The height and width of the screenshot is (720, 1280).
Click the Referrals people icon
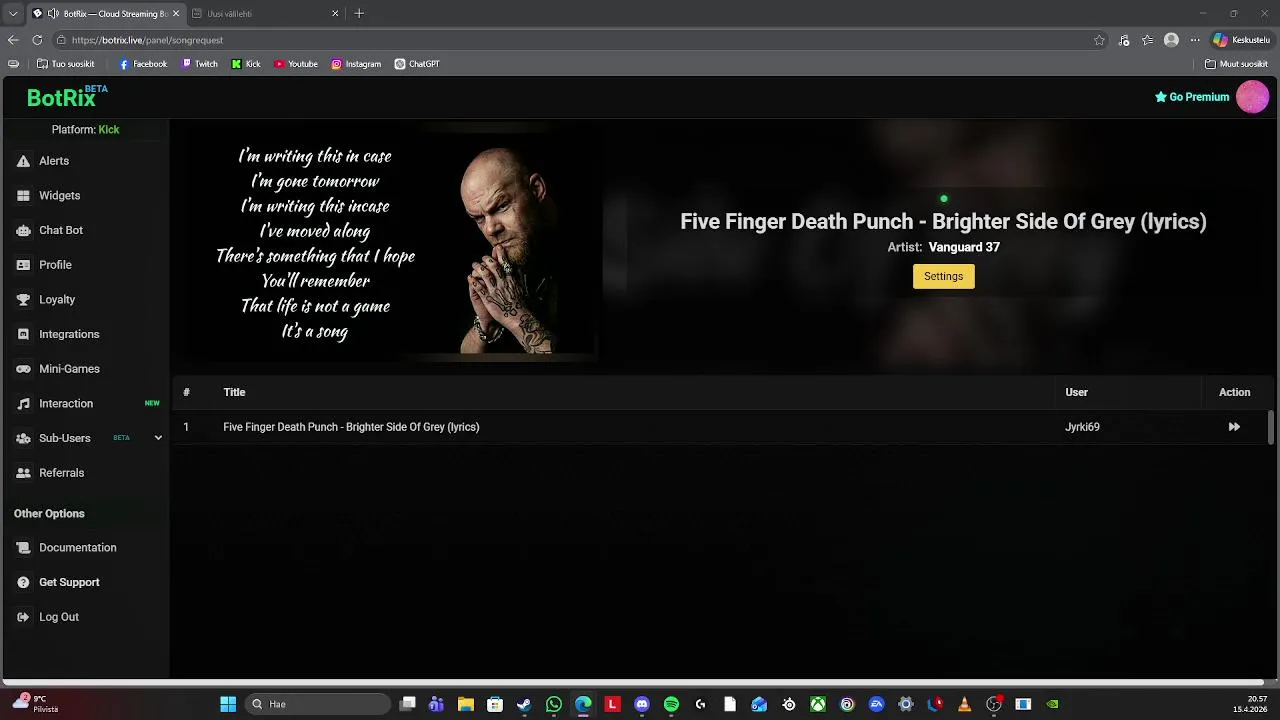[x=23, y=473]
